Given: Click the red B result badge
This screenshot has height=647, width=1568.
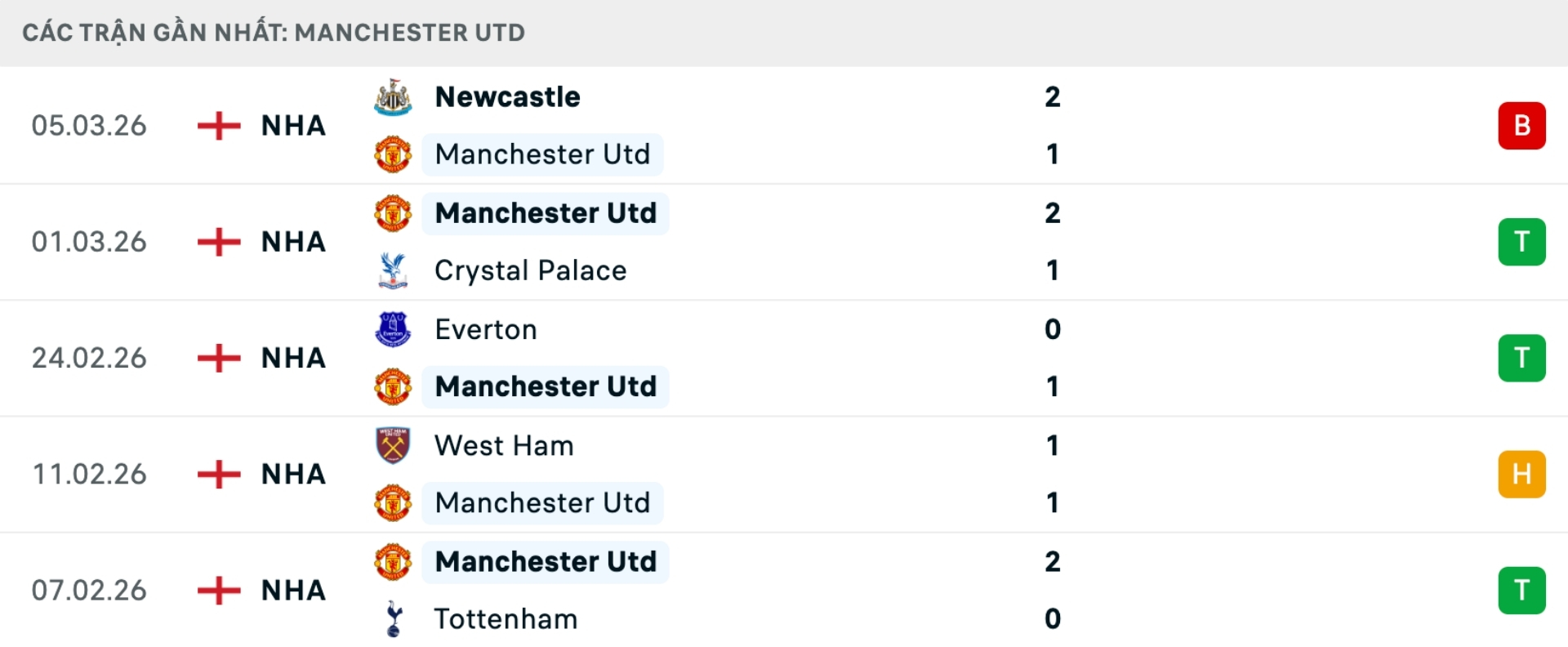Looking at the screenshot, I should coord(1522,125).
